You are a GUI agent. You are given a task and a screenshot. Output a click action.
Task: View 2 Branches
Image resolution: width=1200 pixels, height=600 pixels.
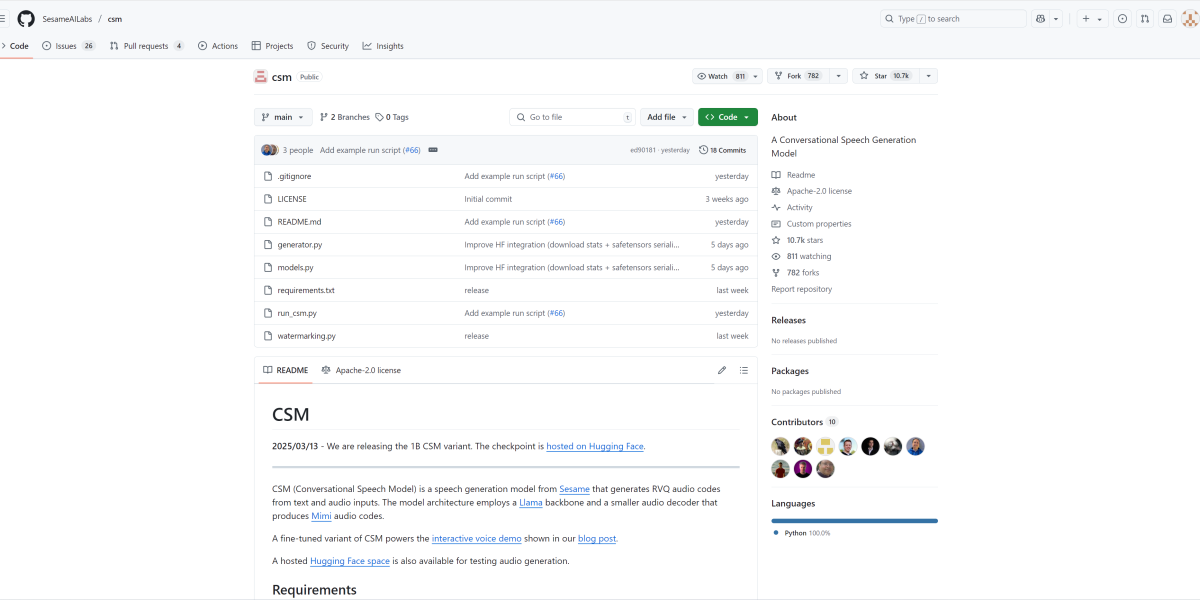pos(345,117)
